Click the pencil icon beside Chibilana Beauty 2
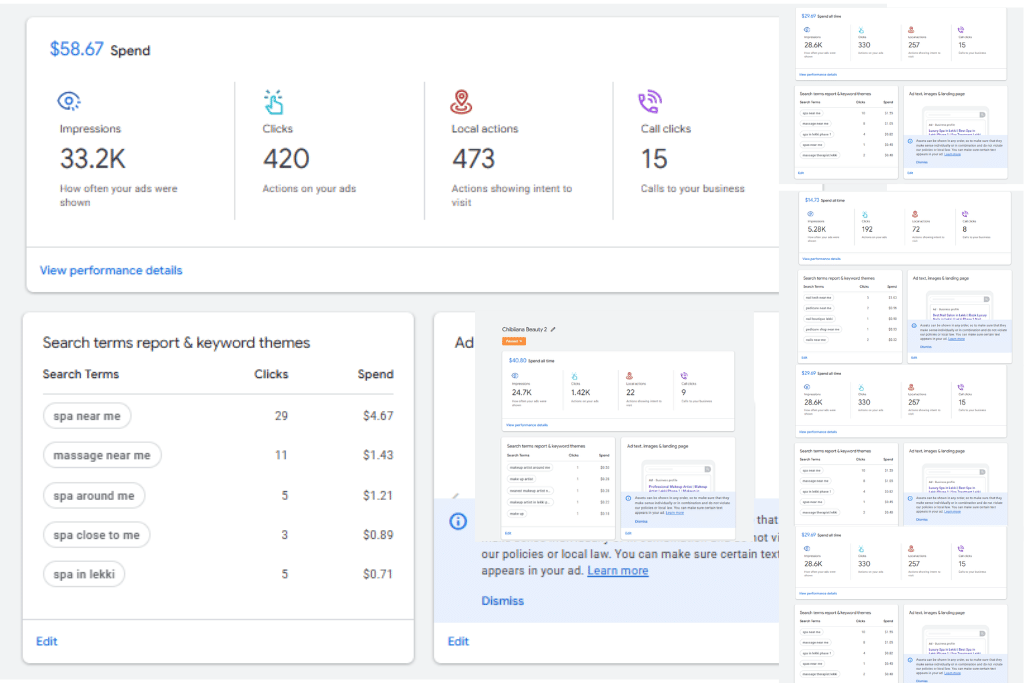Screen dimensions: 1024x683 [x=553, y=329]
